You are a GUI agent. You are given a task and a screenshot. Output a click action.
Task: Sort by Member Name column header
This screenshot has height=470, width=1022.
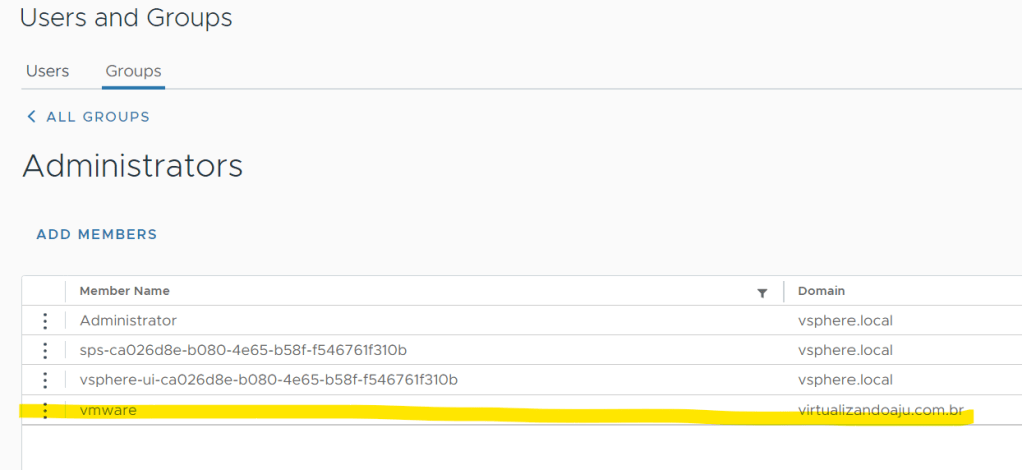click(125, 291)
